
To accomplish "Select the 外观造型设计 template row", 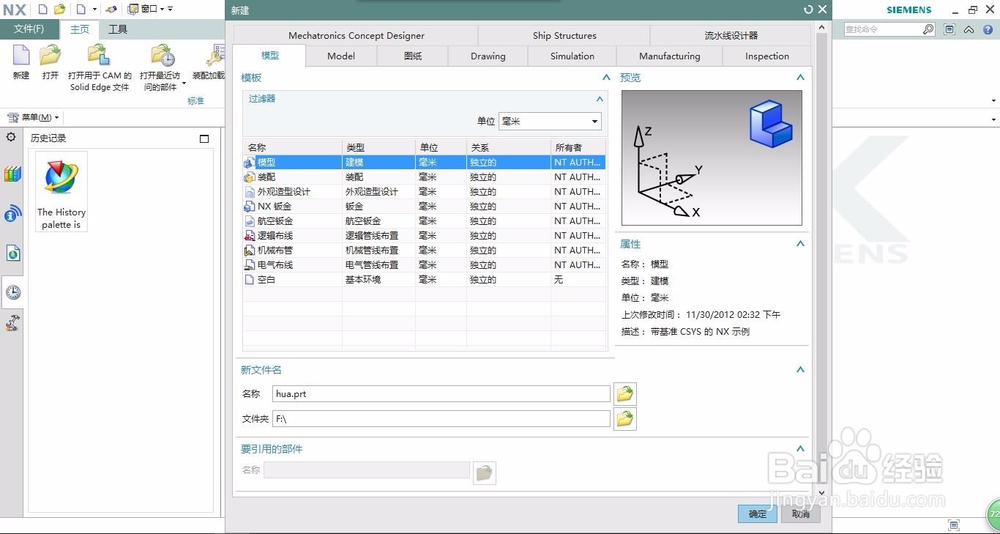I will pyautogui.click(x=423, y=191).
